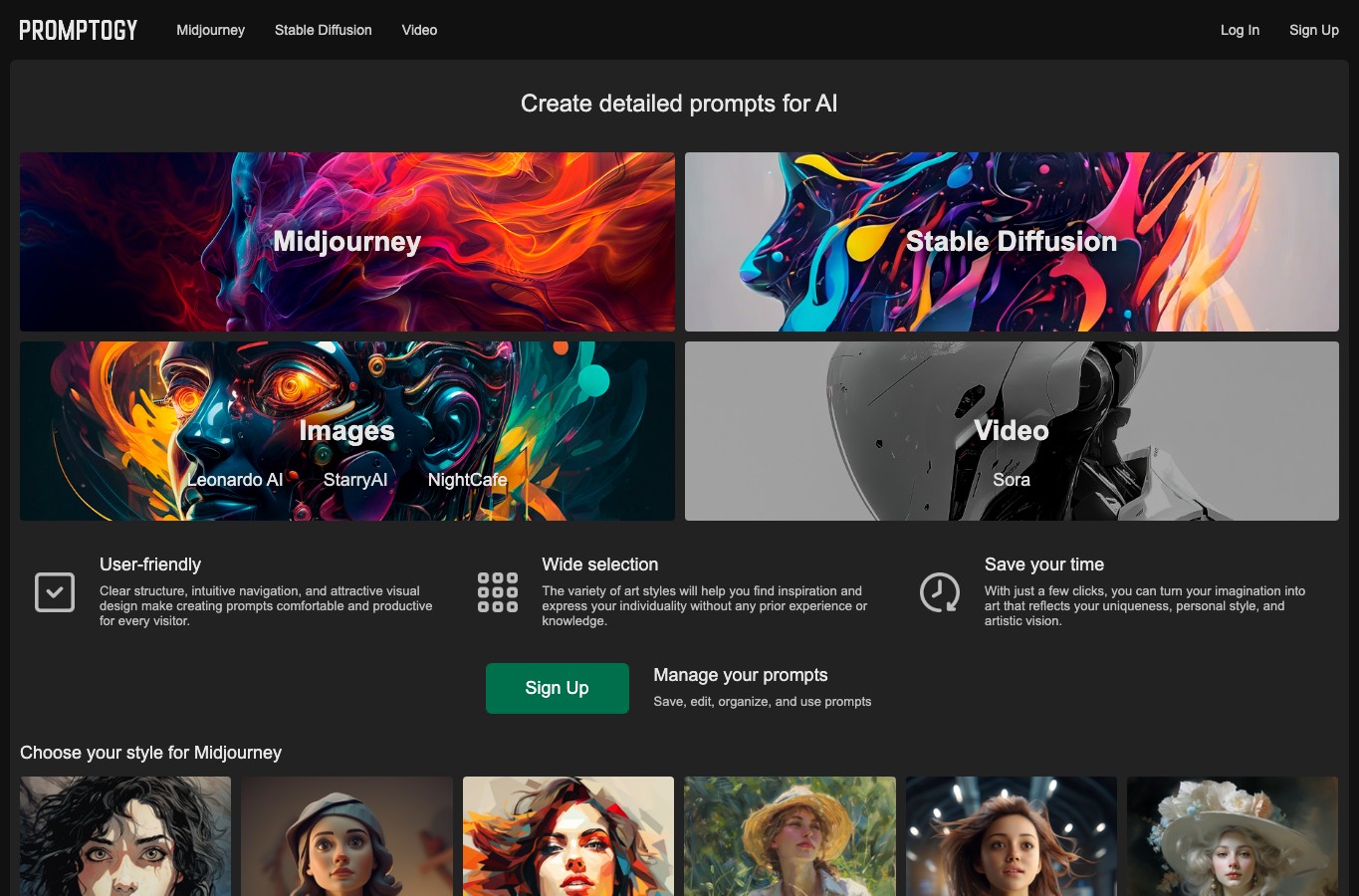Open Stable Diffusion in the top navigation
The width and height of the screenshot is (1359, 896).
[324, 30]
